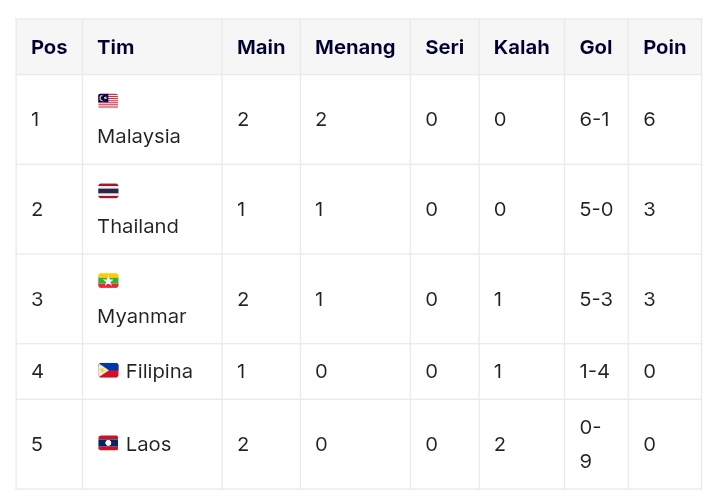Image resolution: width=720 pixels, height=504 pixels.
Task: Select the Menang column header
Action: (x=355, y=47)
